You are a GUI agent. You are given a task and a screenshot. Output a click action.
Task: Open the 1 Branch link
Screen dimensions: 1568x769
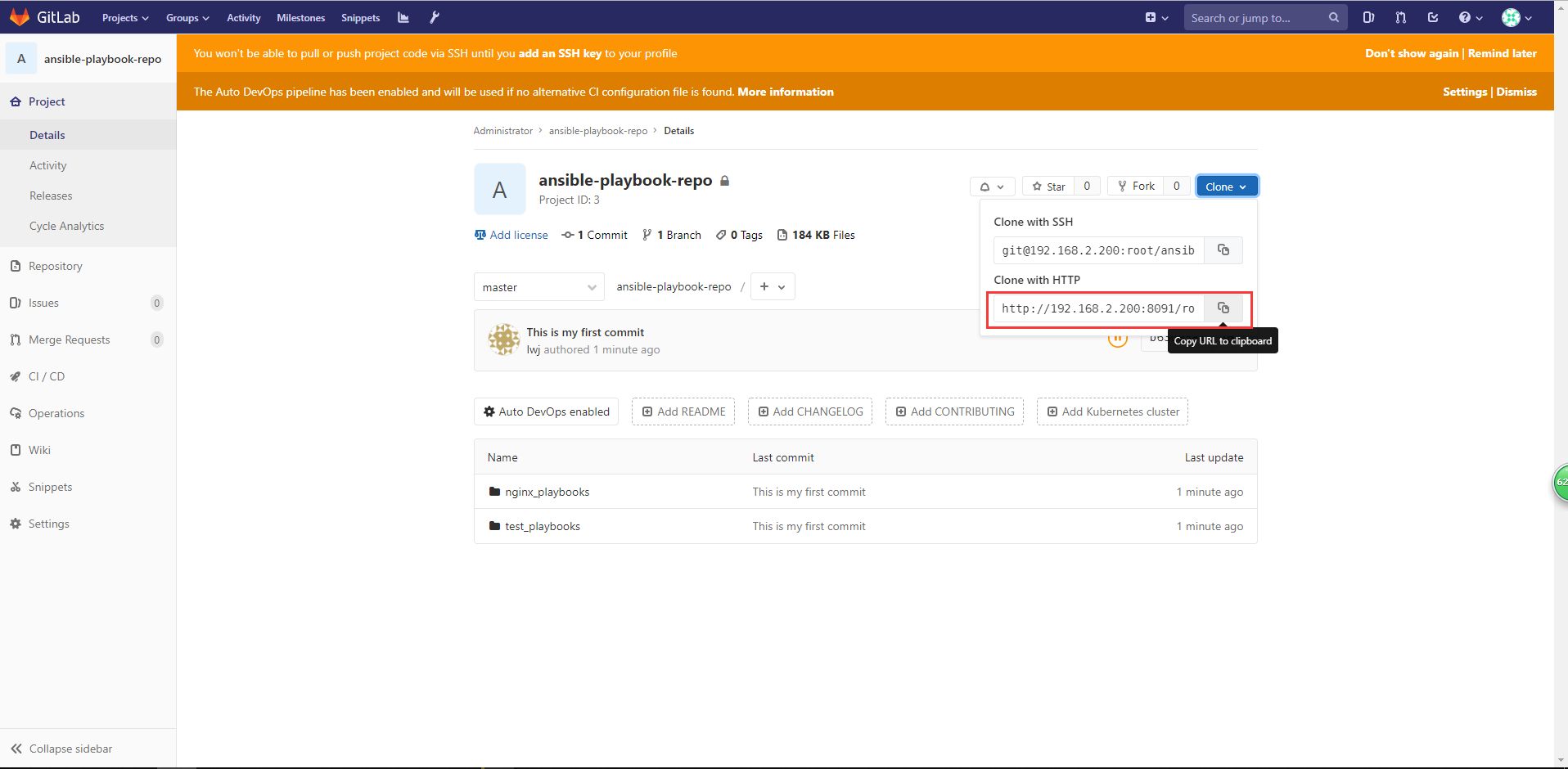(672, 235)
